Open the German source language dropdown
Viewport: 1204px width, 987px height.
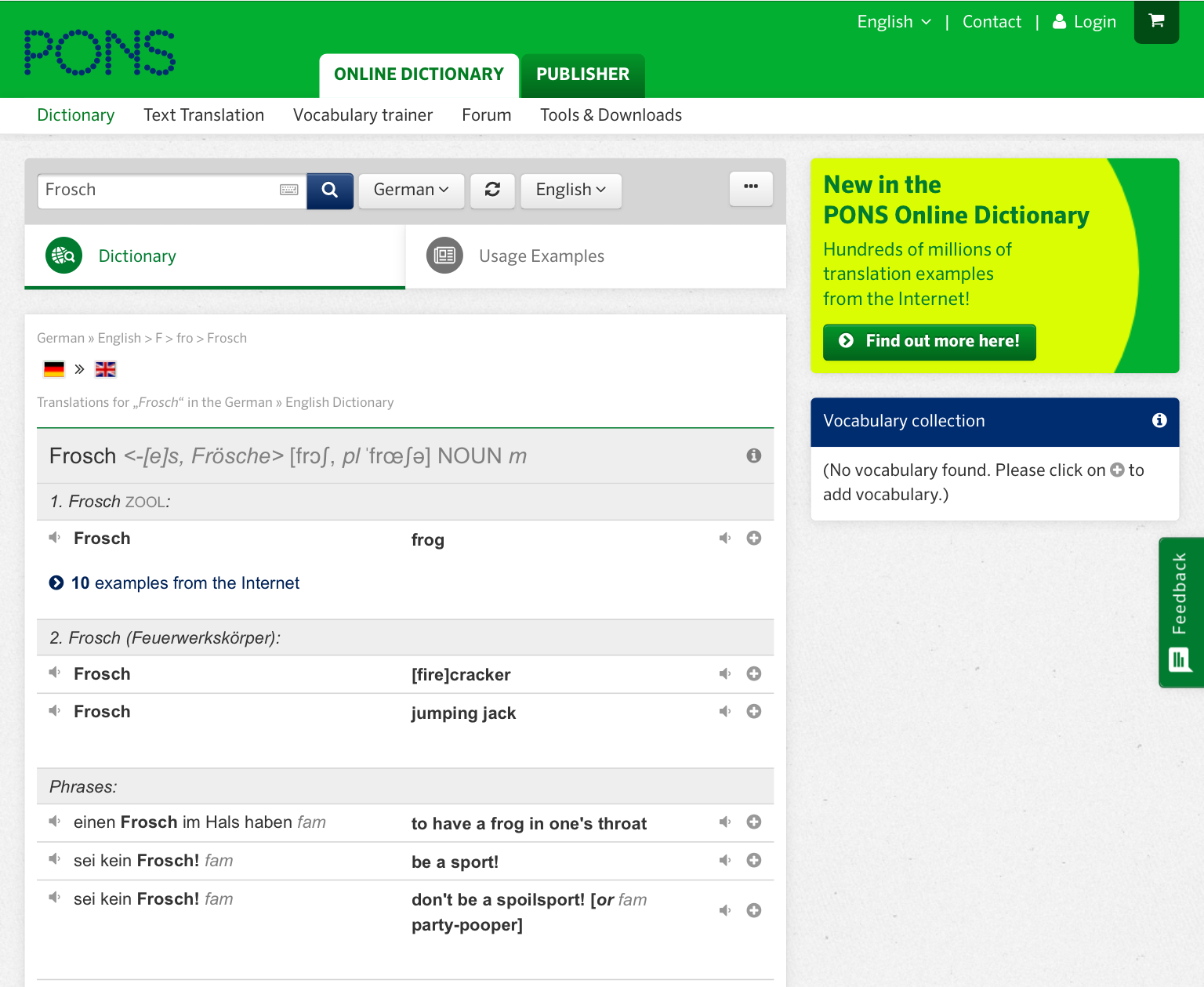411,191
